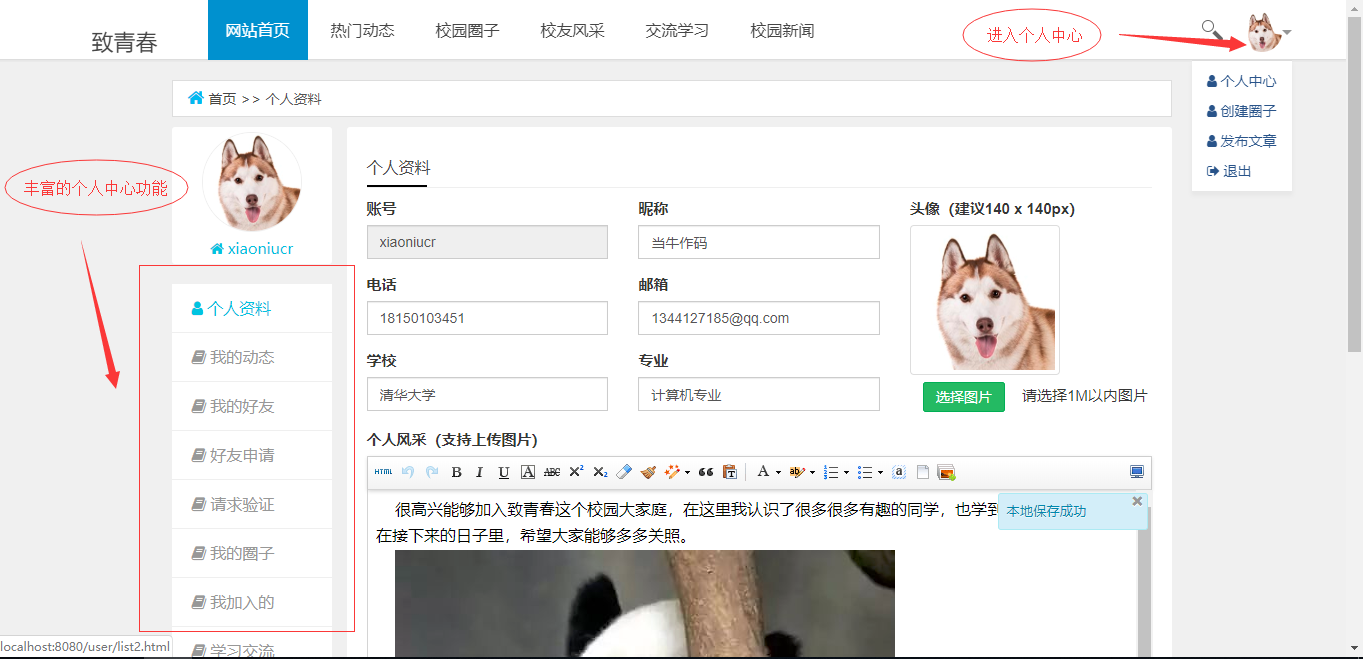The image size is (1363, 659).
Task: Open the auto typeset options arrow
Action: pyautogui.click(x=687, y=472)
